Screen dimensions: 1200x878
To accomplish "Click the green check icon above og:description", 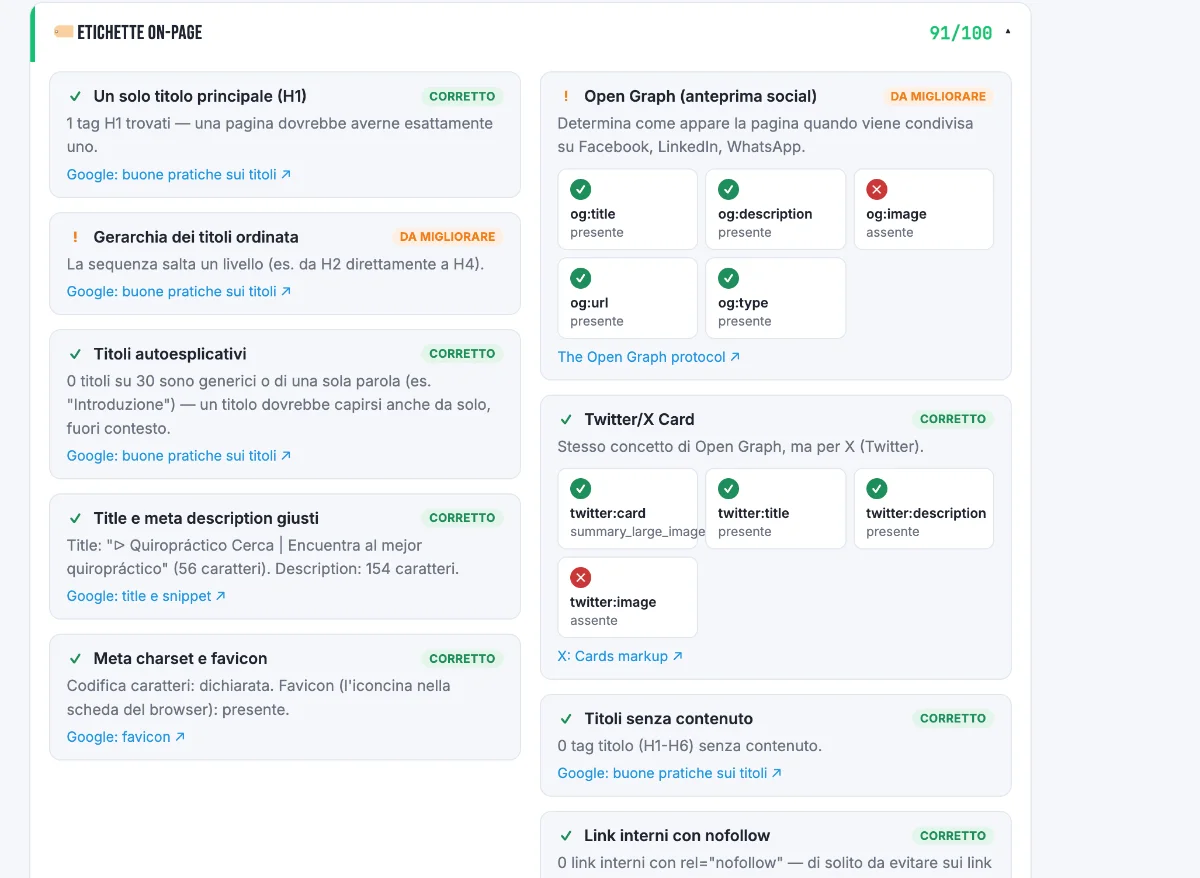I will 729,189.
